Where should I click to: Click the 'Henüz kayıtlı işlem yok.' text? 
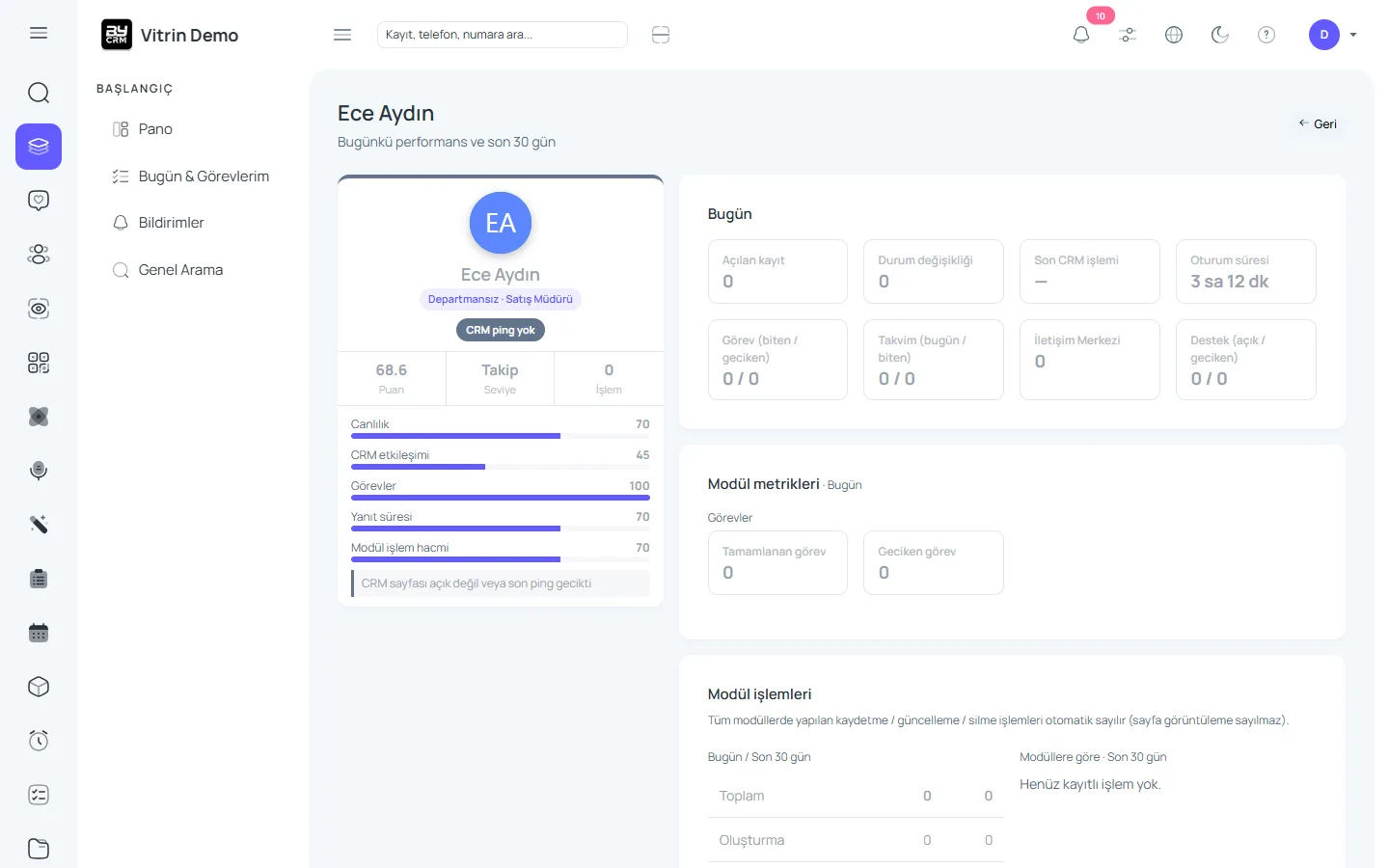click(1090, 784)
